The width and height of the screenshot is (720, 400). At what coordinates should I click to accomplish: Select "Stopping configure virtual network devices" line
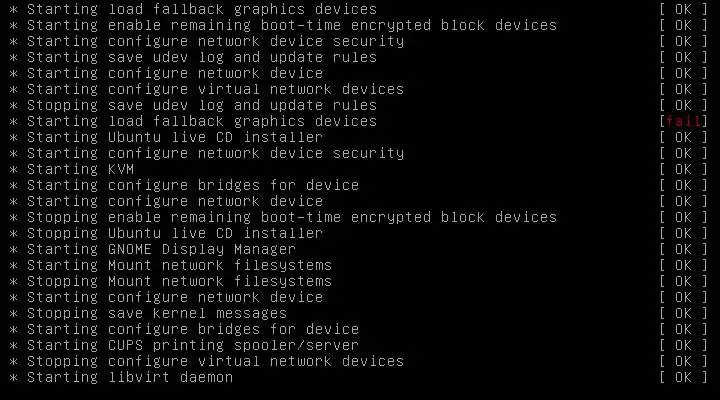pos(215,361)
